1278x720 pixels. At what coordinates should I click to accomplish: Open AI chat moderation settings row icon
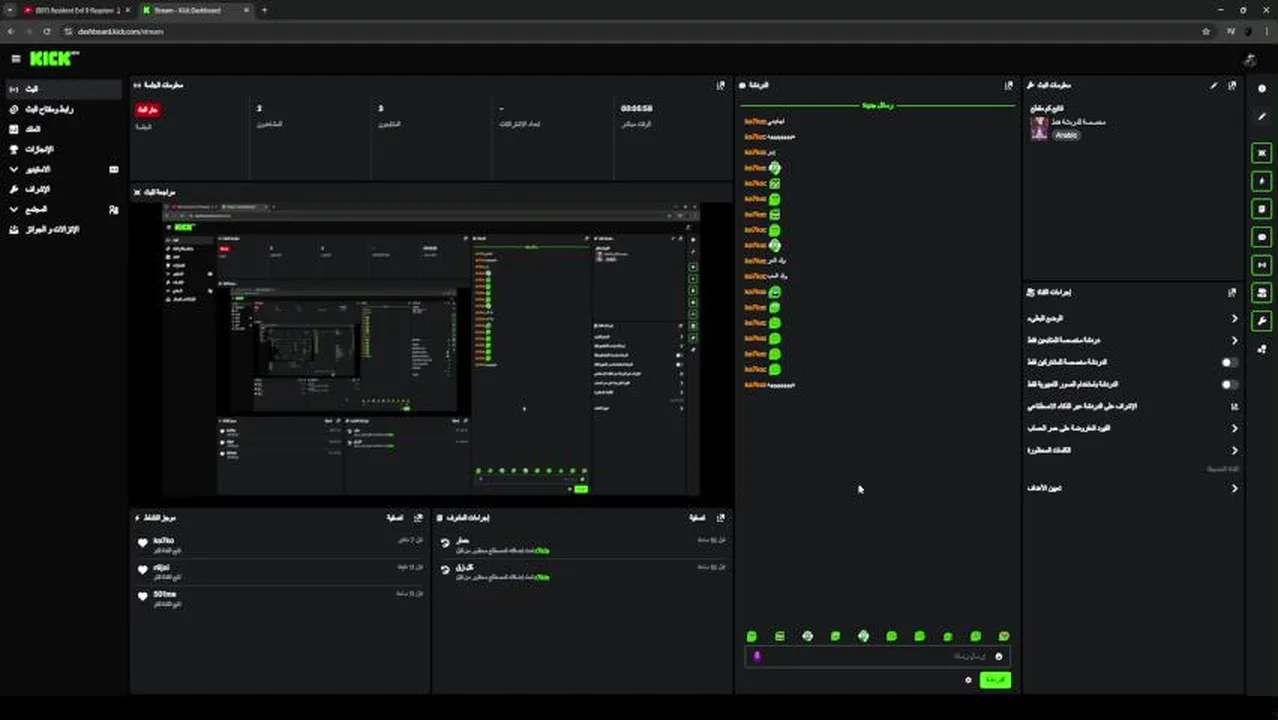click(1234, 406)
